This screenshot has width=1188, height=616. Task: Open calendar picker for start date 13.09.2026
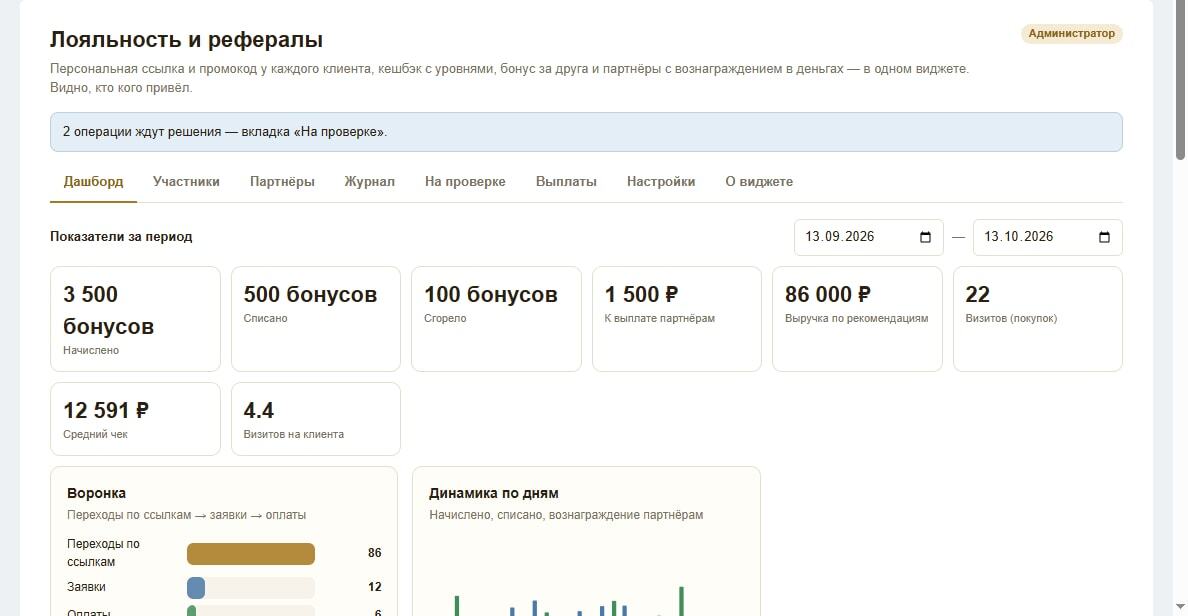click(925, 237)
